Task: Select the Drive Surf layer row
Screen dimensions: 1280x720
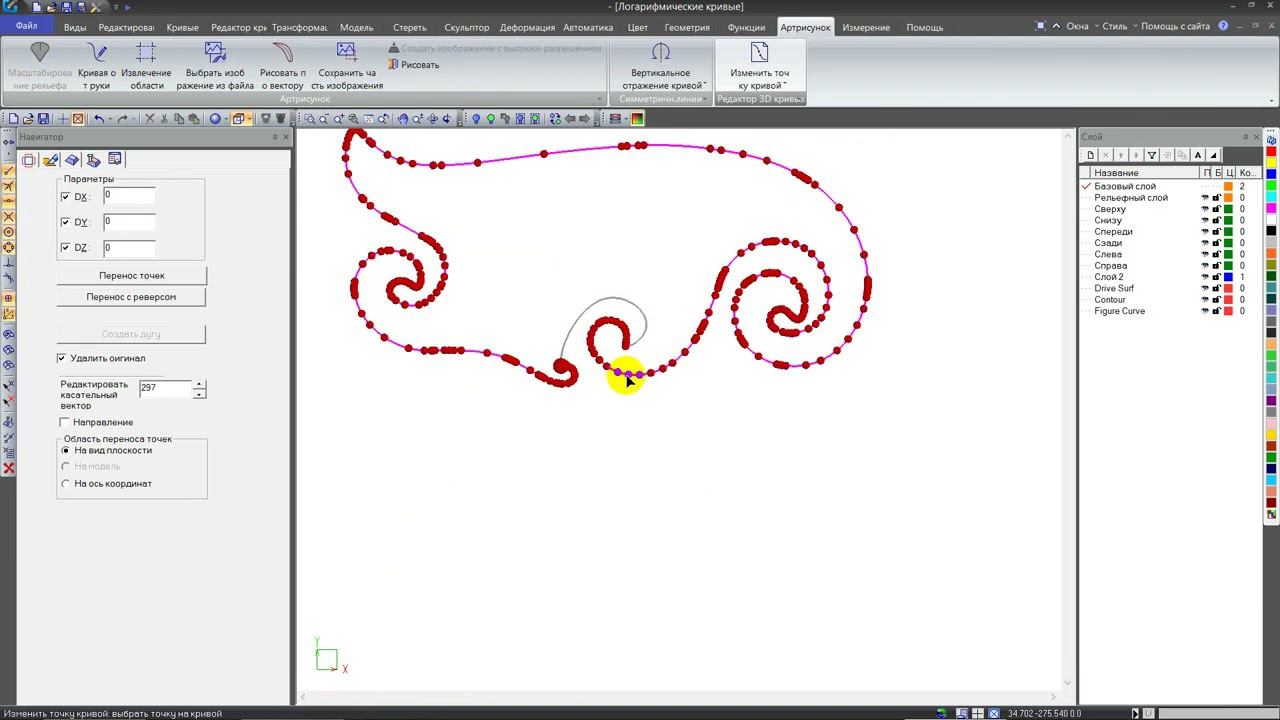Action: [x=1170, y=288]
